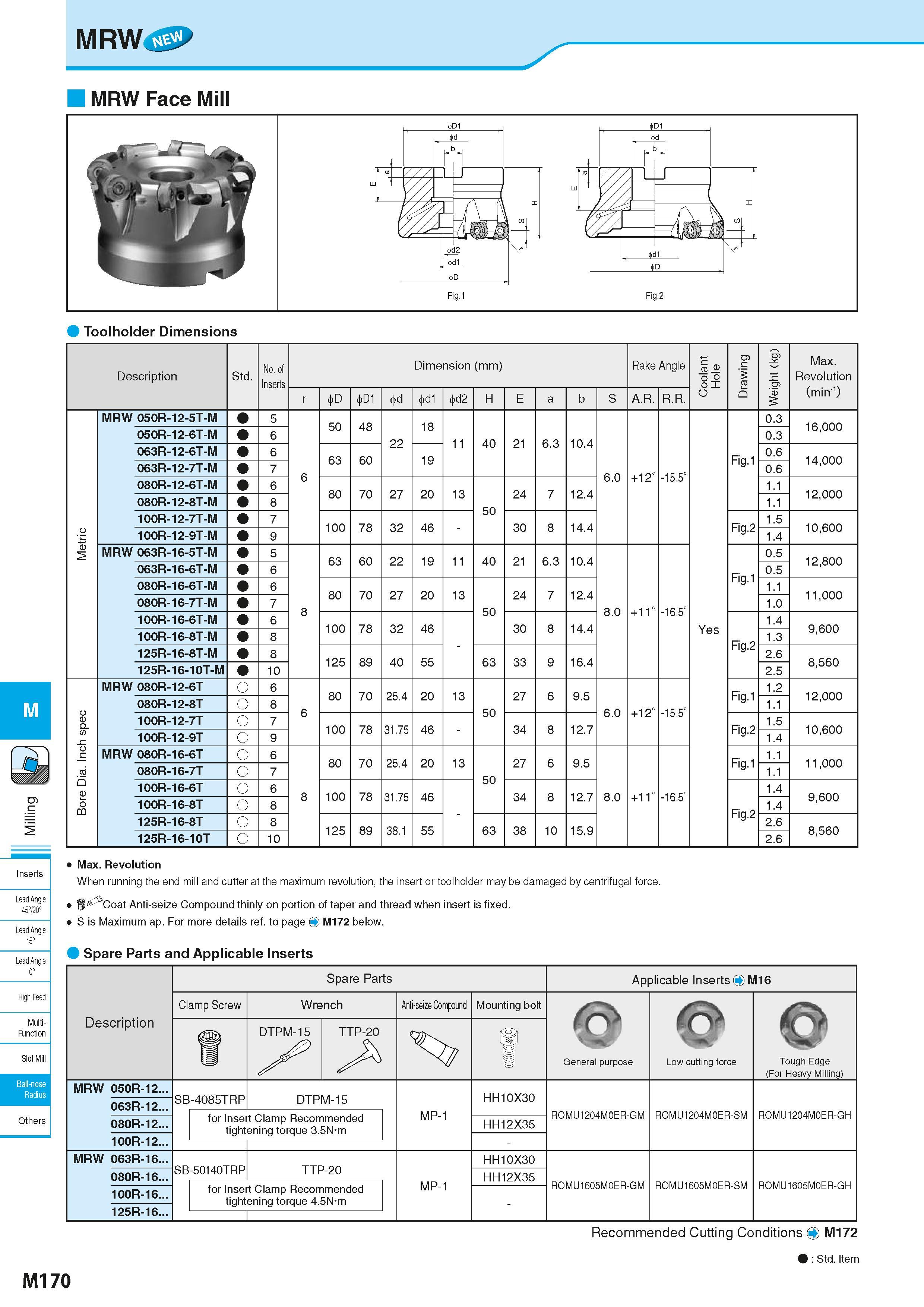The height and width of the screenshot is (1307, 924).
Task: Click clamp screw SB-4085TRP
Action: [x=209, y=1100]
